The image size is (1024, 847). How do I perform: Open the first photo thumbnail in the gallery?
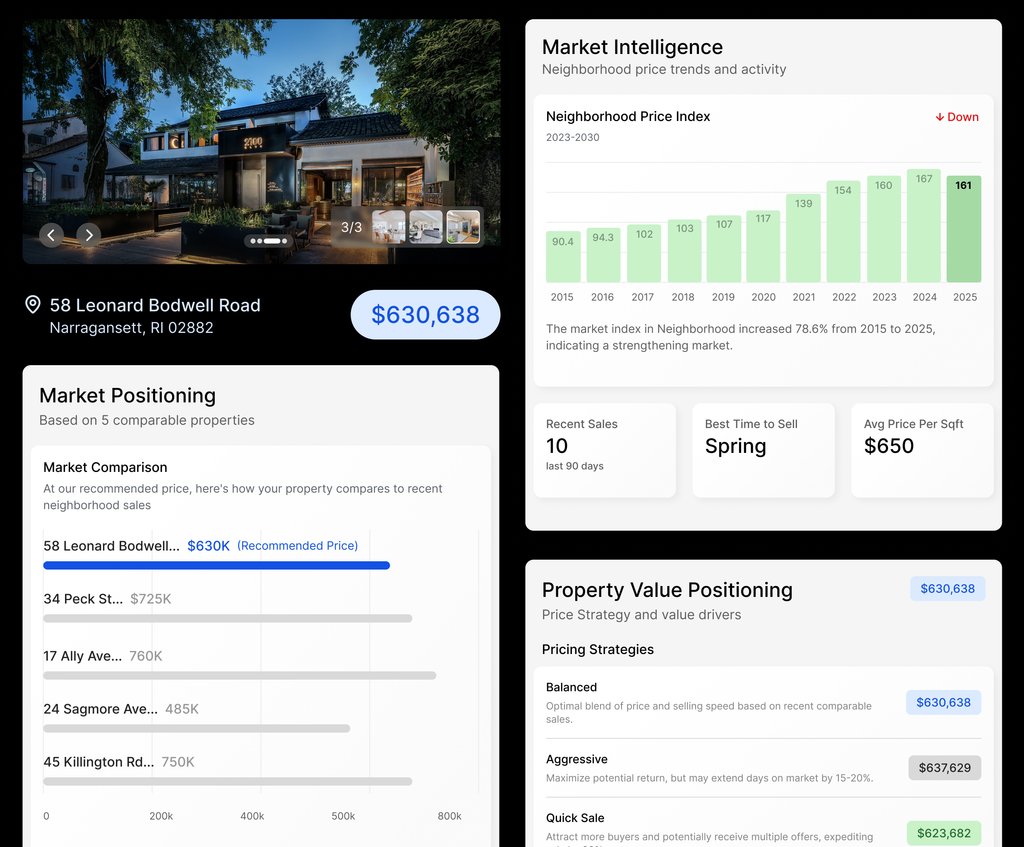click(389, 227)
